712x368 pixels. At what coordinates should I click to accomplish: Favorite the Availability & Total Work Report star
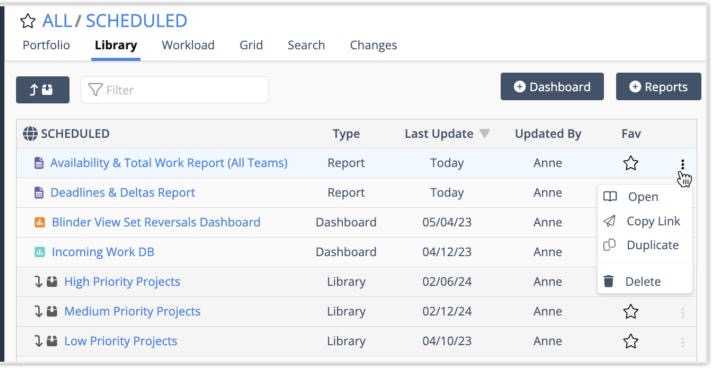[631, 163]
